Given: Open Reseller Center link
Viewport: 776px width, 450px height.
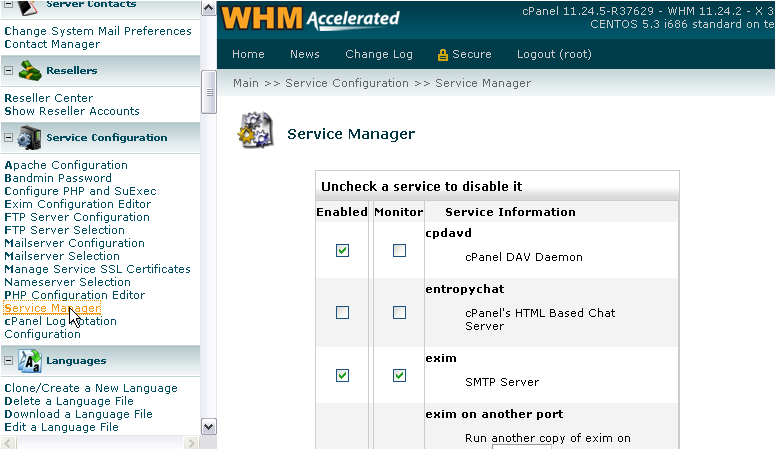Looking at the screenshot, I should tap(48, 98).
